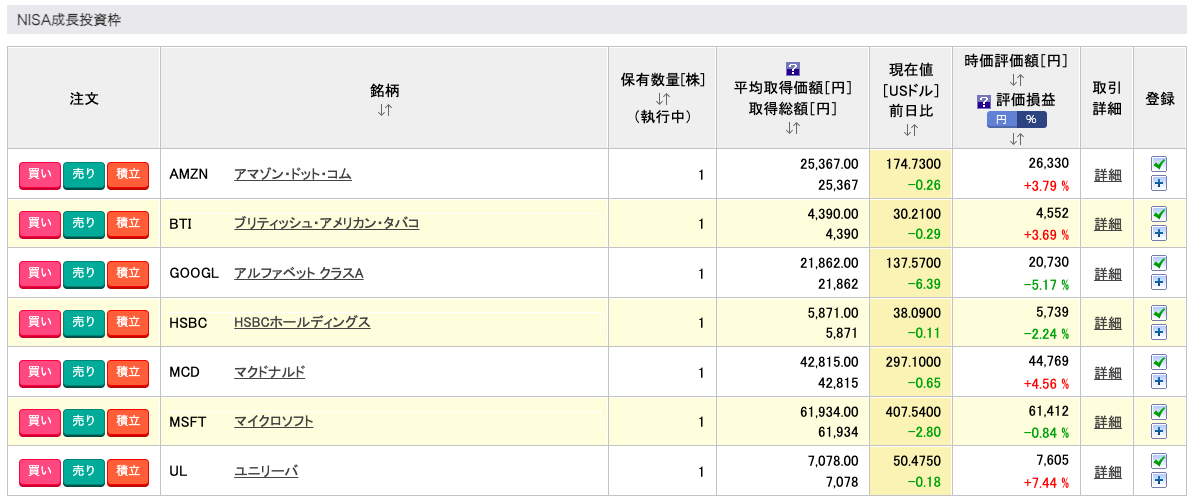1193x504 pixels.
Task: Open 詳細 link for GOOGL
Action: 1107,274
